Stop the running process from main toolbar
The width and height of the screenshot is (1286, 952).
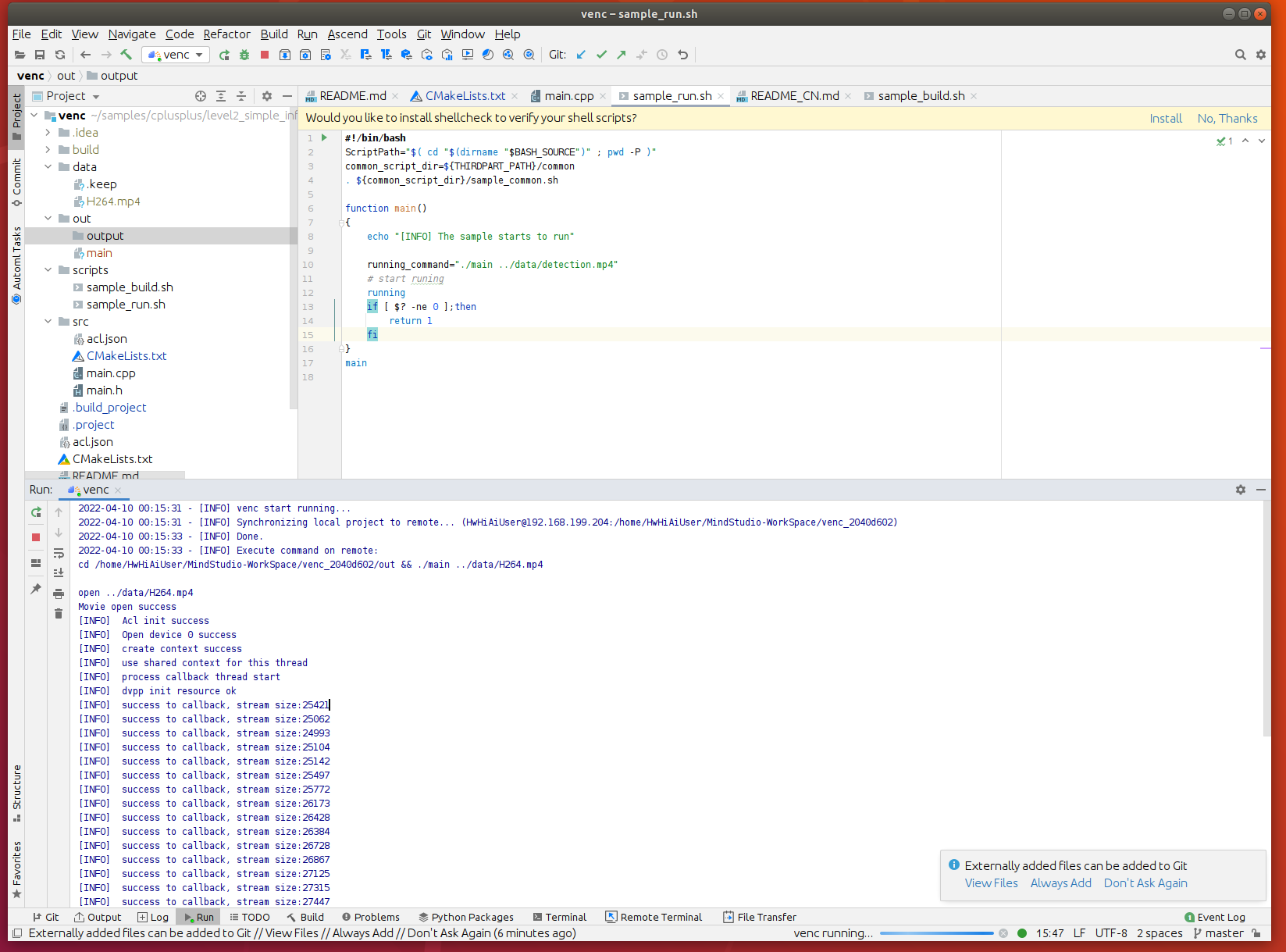click(x=265, y=55)
